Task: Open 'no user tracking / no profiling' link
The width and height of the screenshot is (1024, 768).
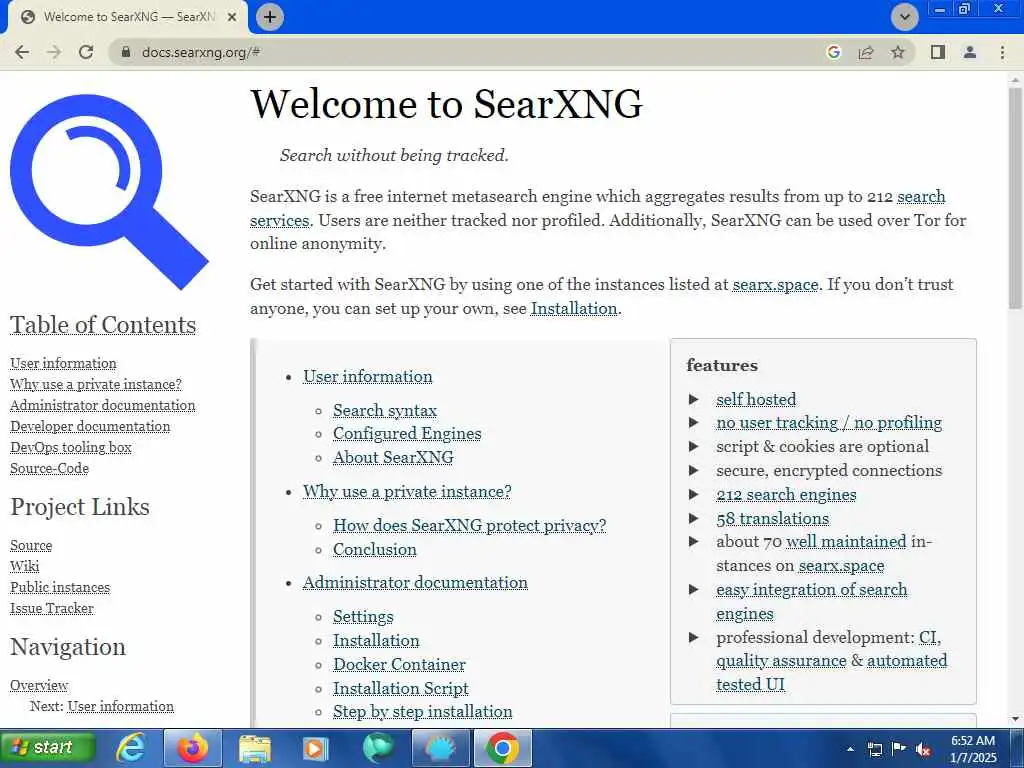Action: tap(829, 423)
